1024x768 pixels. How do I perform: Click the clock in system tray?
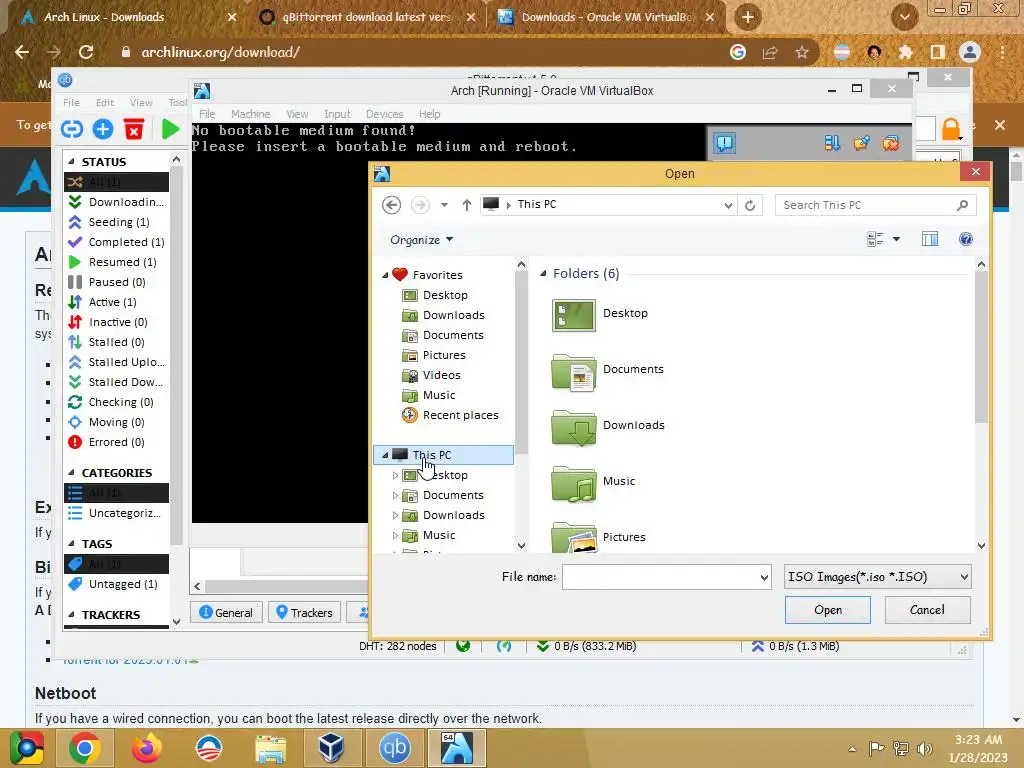point(978,748)
